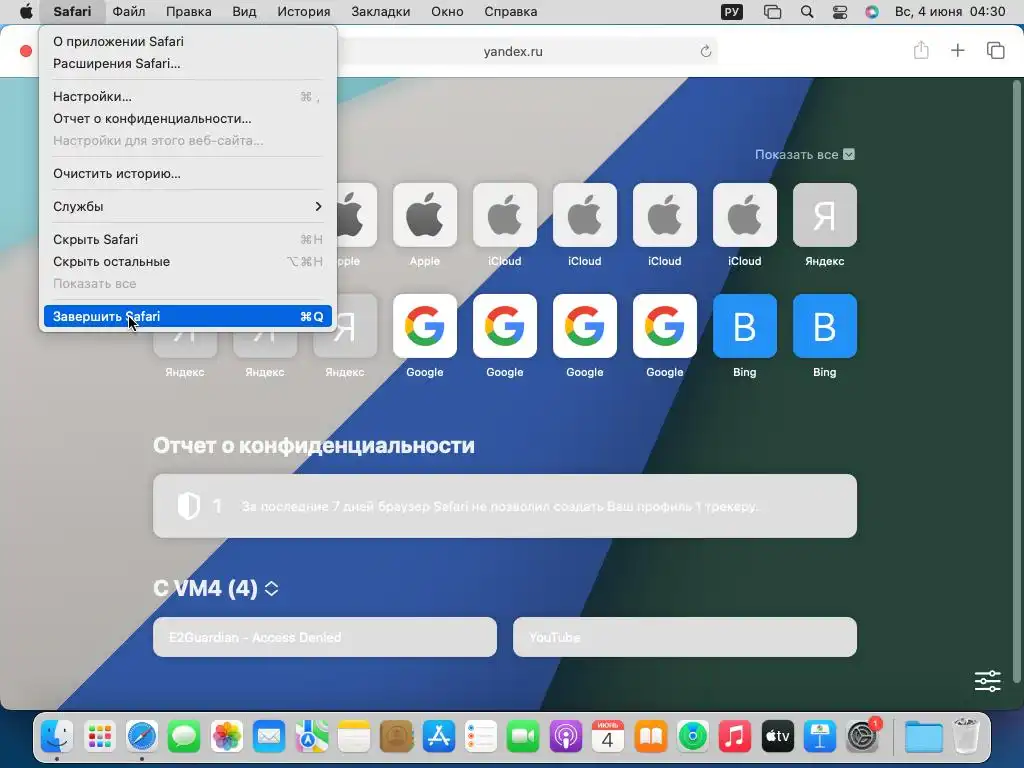Open Contacts from the Dock
The height and width of the screenshot is (768, 1024).
pyautogui.click(x=396, y=737)
